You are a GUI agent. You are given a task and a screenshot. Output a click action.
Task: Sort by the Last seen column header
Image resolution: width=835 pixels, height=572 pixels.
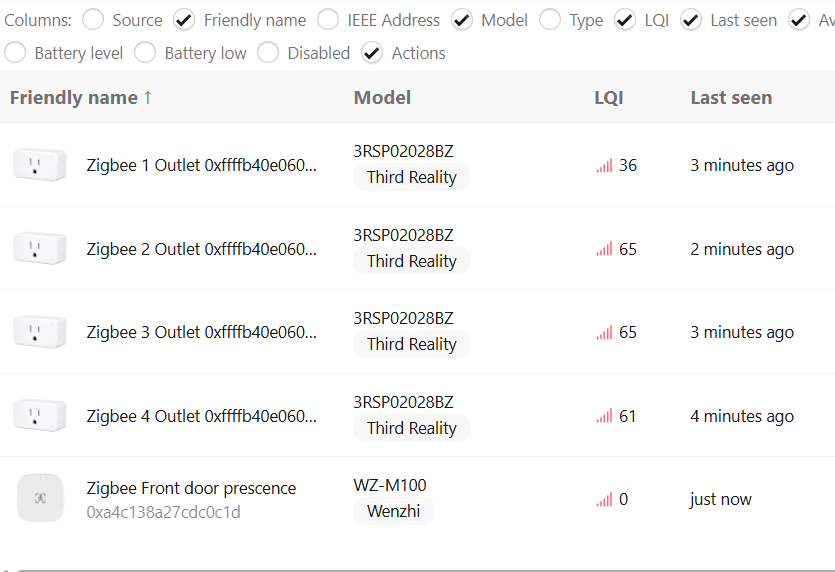(x=731, y=97)
